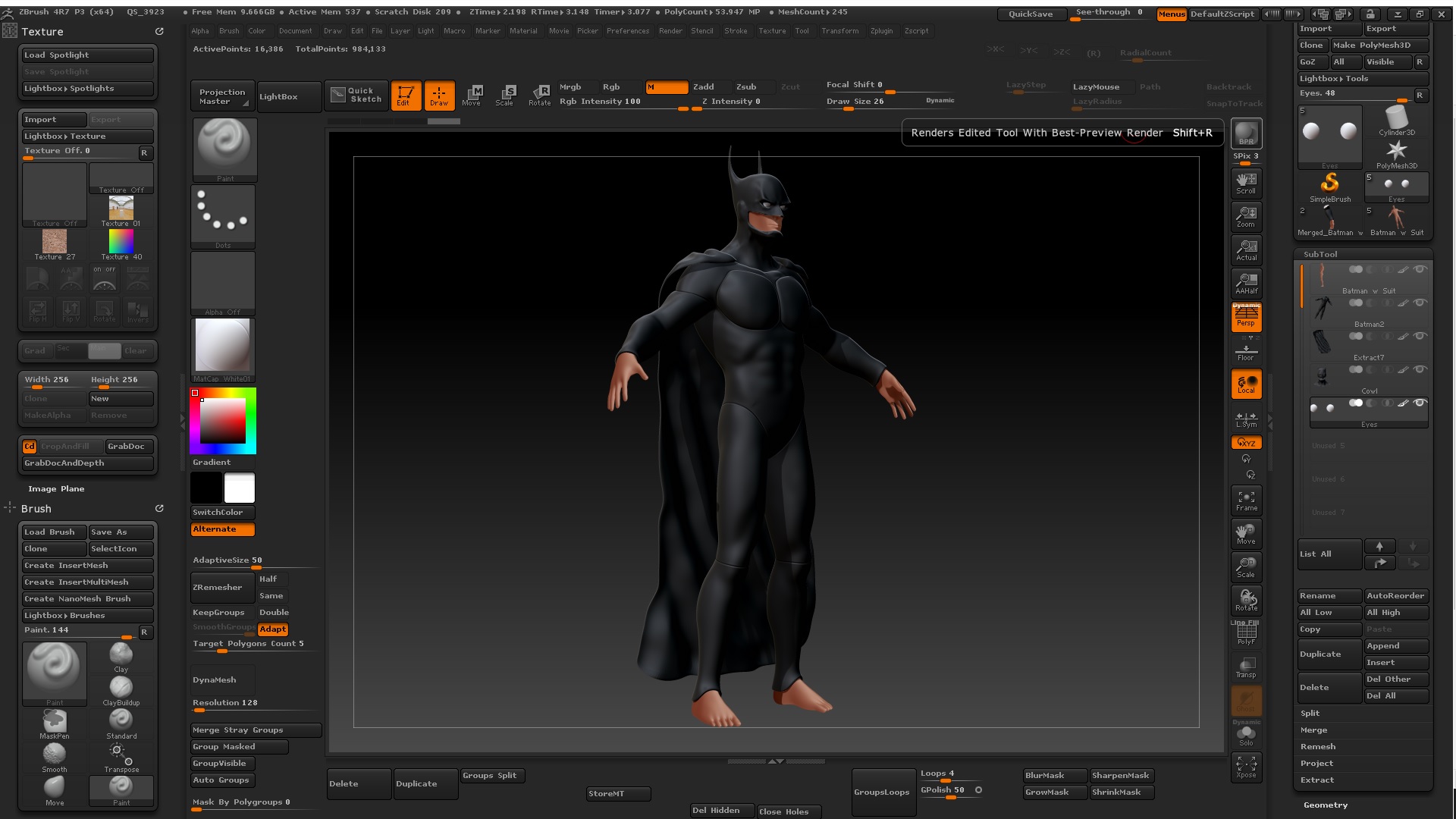
Task: Toggle the Alternate color button
Action: click(x=222, y=529)
